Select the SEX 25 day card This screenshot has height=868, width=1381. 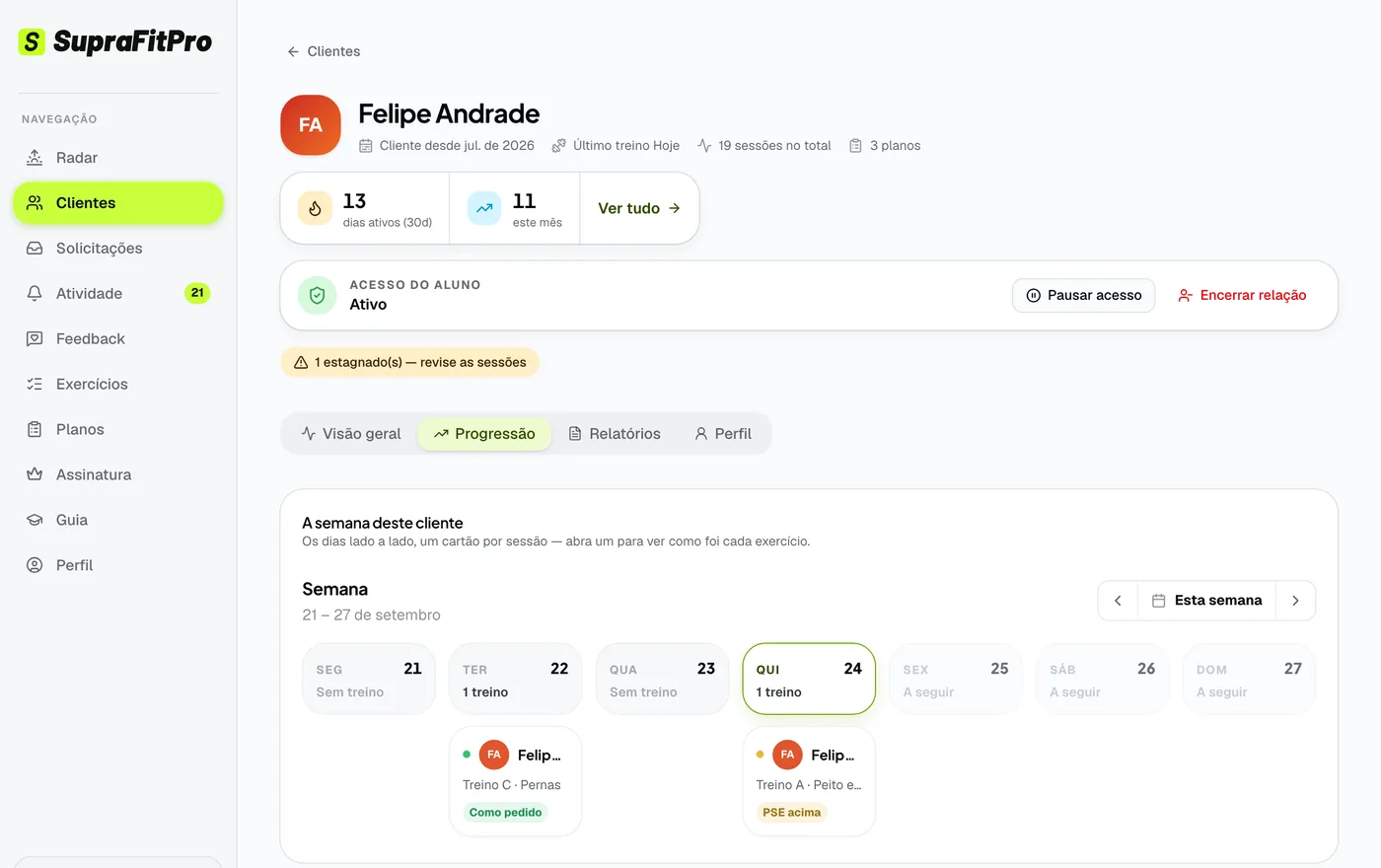(956, 680)
